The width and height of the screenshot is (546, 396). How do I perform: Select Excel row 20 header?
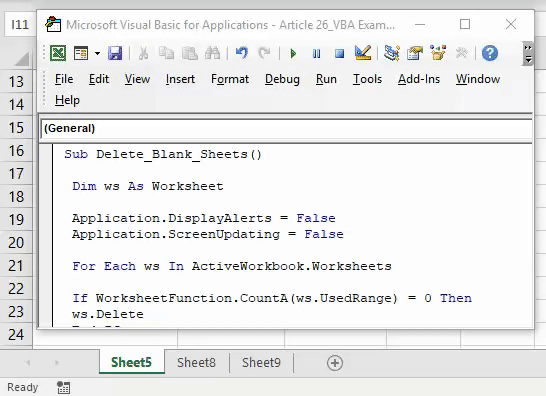(16, 243)
